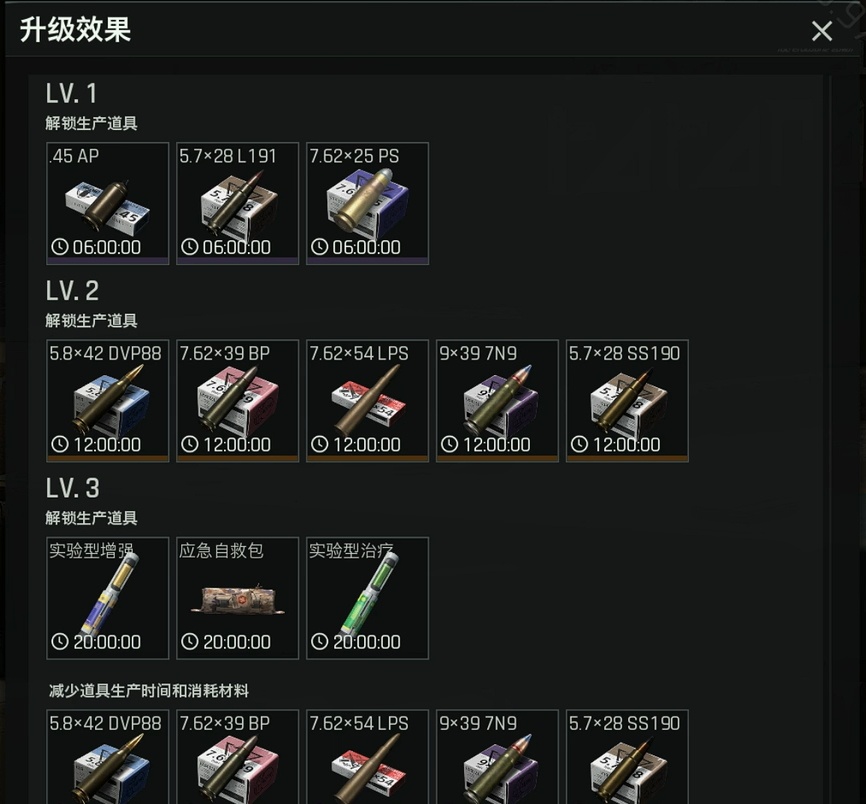Open bottom row 7.62×54 LPS tile
Viewport: 866px width, 804px height.
367,757
